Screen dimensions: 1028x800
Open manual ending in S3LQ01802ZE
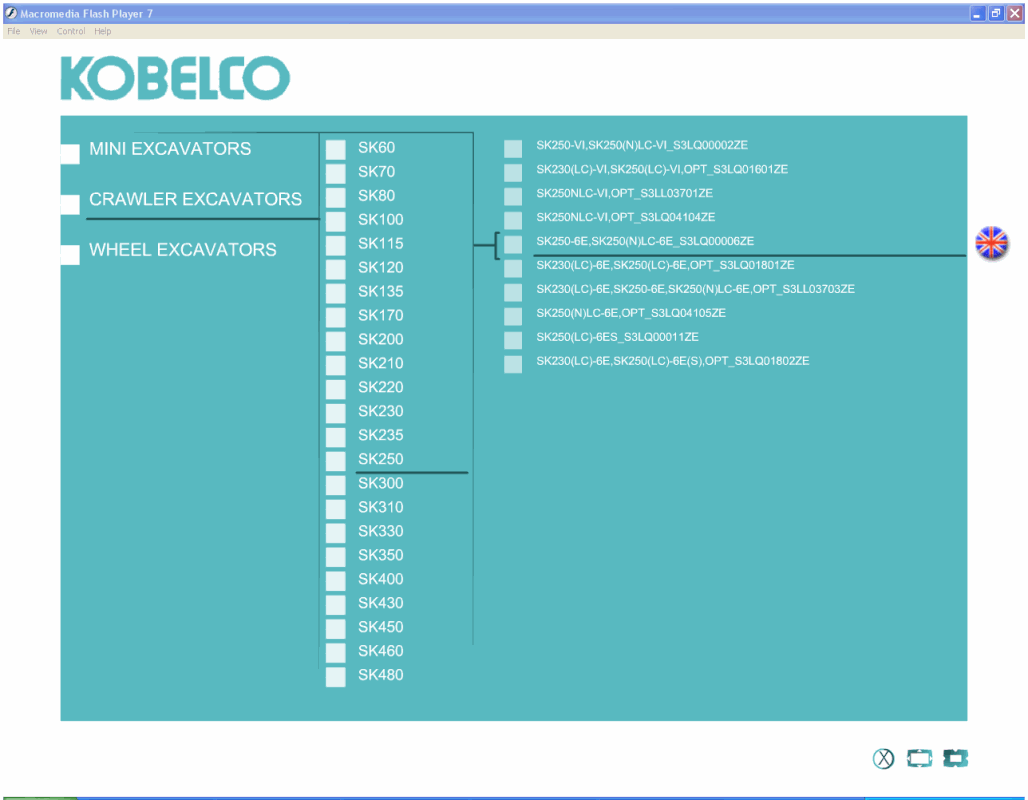673,361
